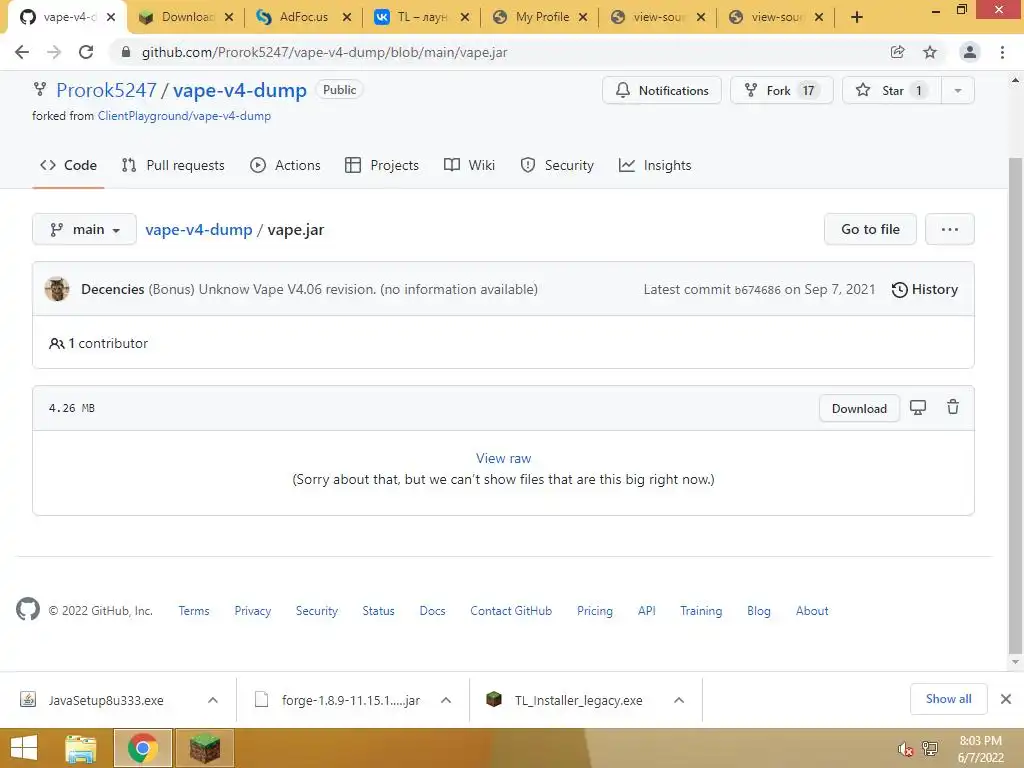The width and height of the screenshot is (1024, 768).
Task: Open the footer Privacy link
Action: pyautogui.click(x=253, y=611)
